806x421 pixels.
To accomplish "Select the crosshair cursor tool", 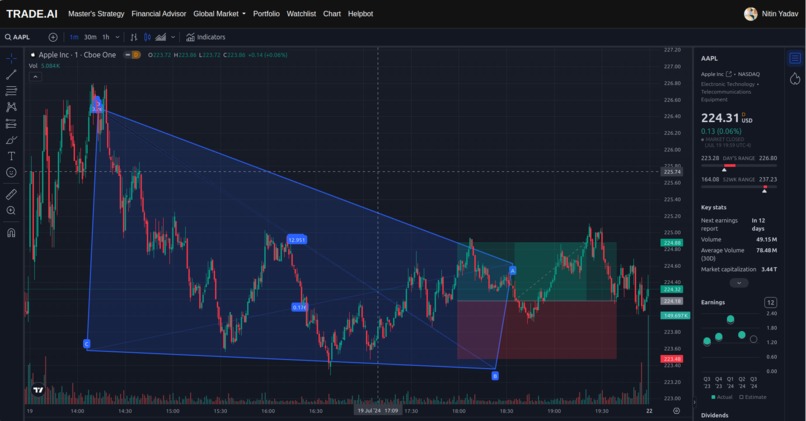I will pyautogui.click(x=11, y=58).
